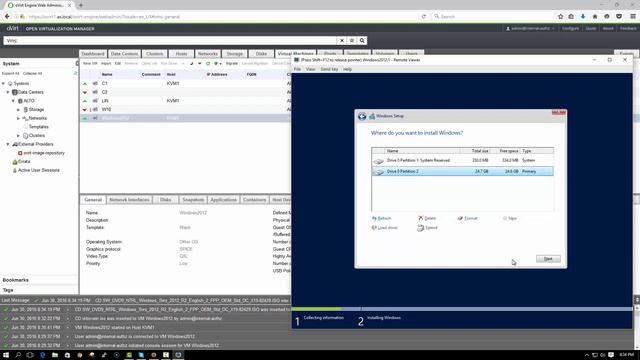Open the console dropdown in VM toolbar
The height and width of the screenshot is (360, 640).
point(218,64)
